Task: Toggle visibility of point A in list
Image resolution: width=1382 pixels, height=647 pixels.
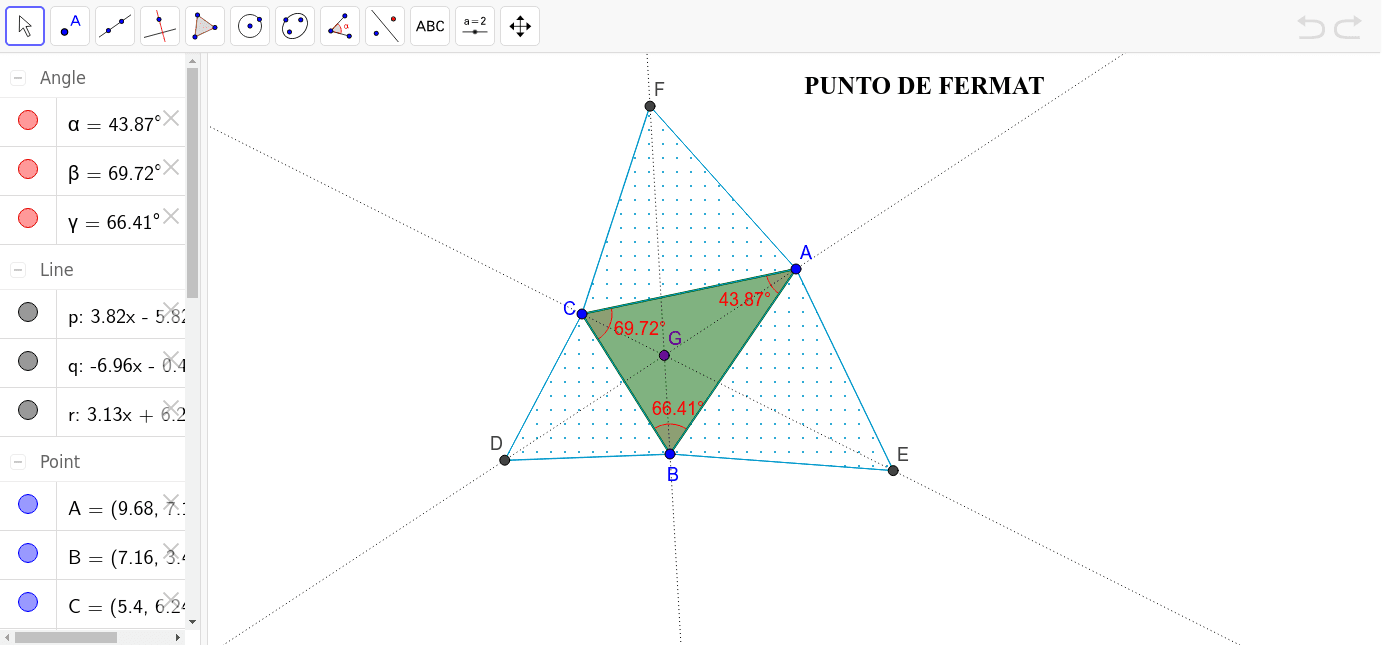Action: coord(28,504)
